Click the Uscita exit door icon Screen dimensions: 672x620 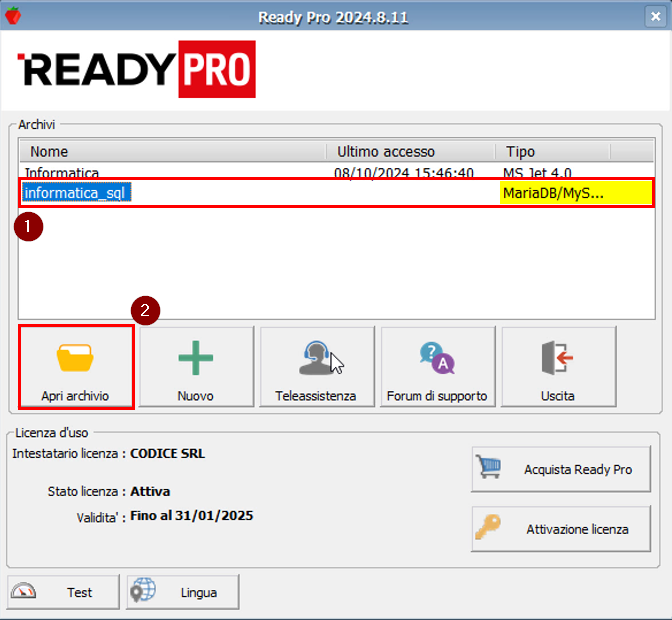(557, 358)
